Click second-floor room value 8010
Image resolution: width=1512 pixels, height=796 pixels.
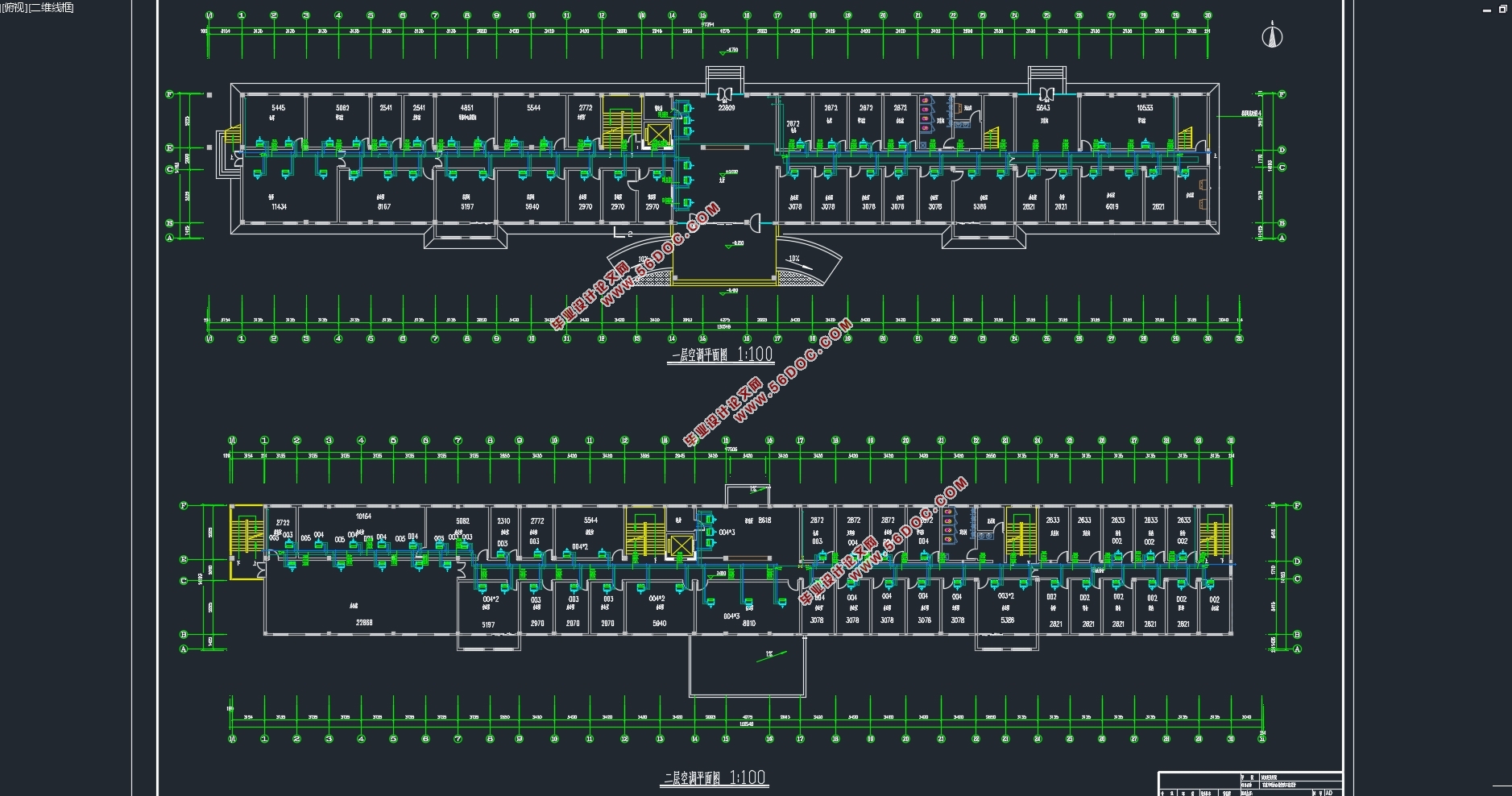749,623
